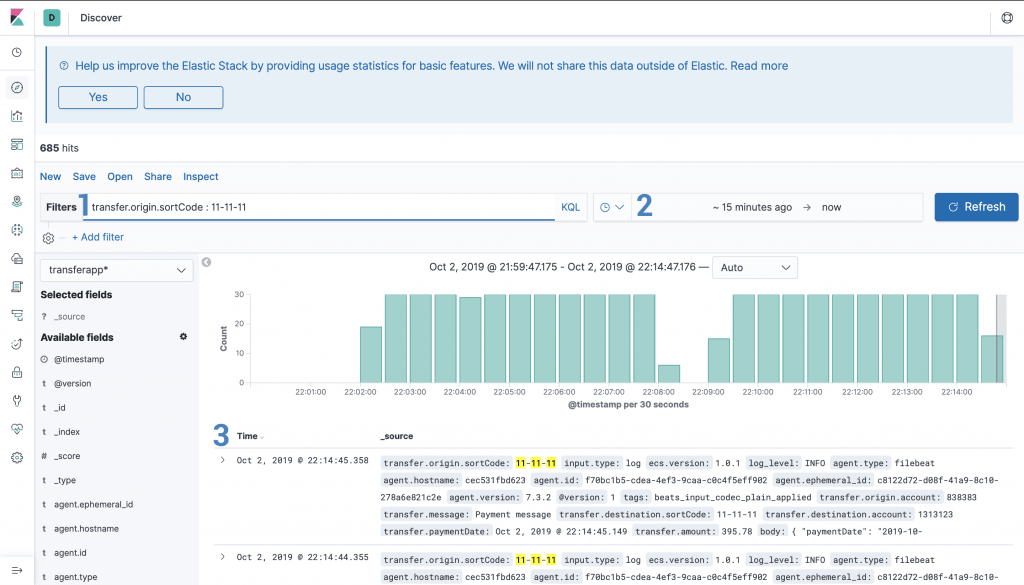The height and width of the screenshot is (585, 1024).
Task: Click the Read more link
Action: tap(759, 66)
